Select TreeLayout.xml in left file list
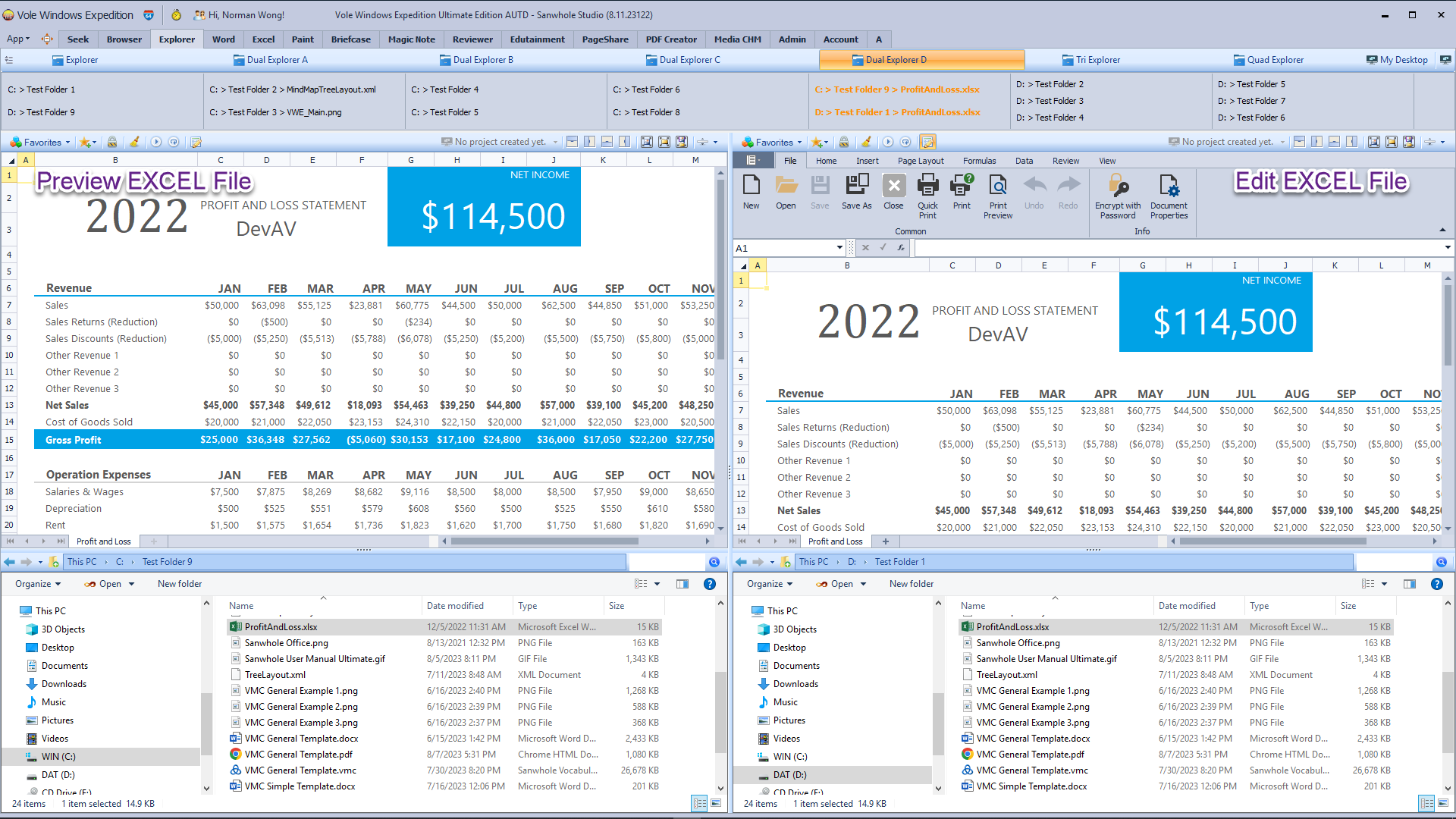Image resolution: width=1456 pixels, height=819 pixels. coord(275,675)
